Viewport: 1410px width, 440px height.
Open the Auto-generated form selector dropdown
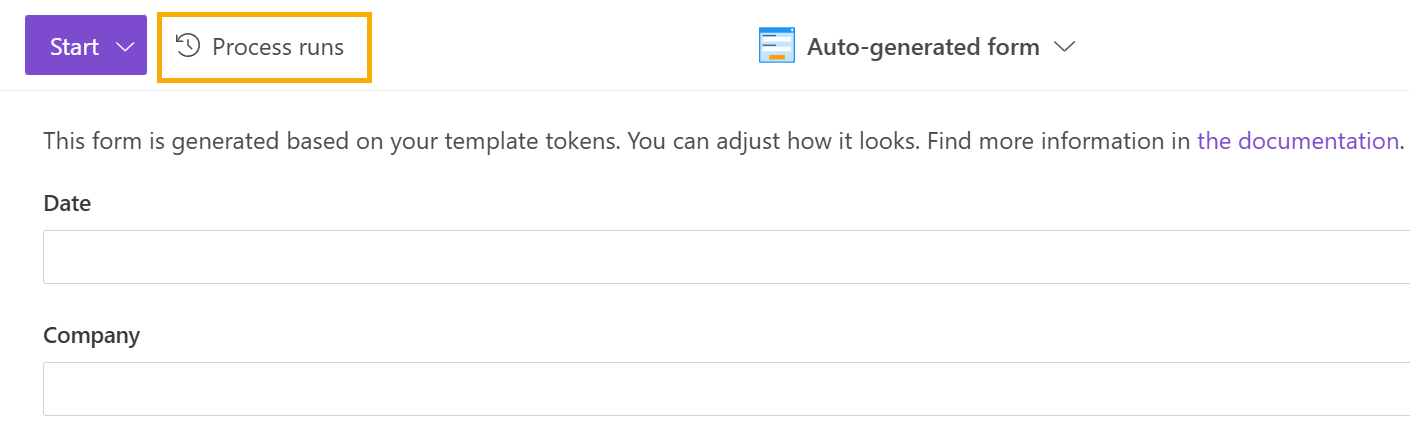pyautogui.click(x=917, y=46)
